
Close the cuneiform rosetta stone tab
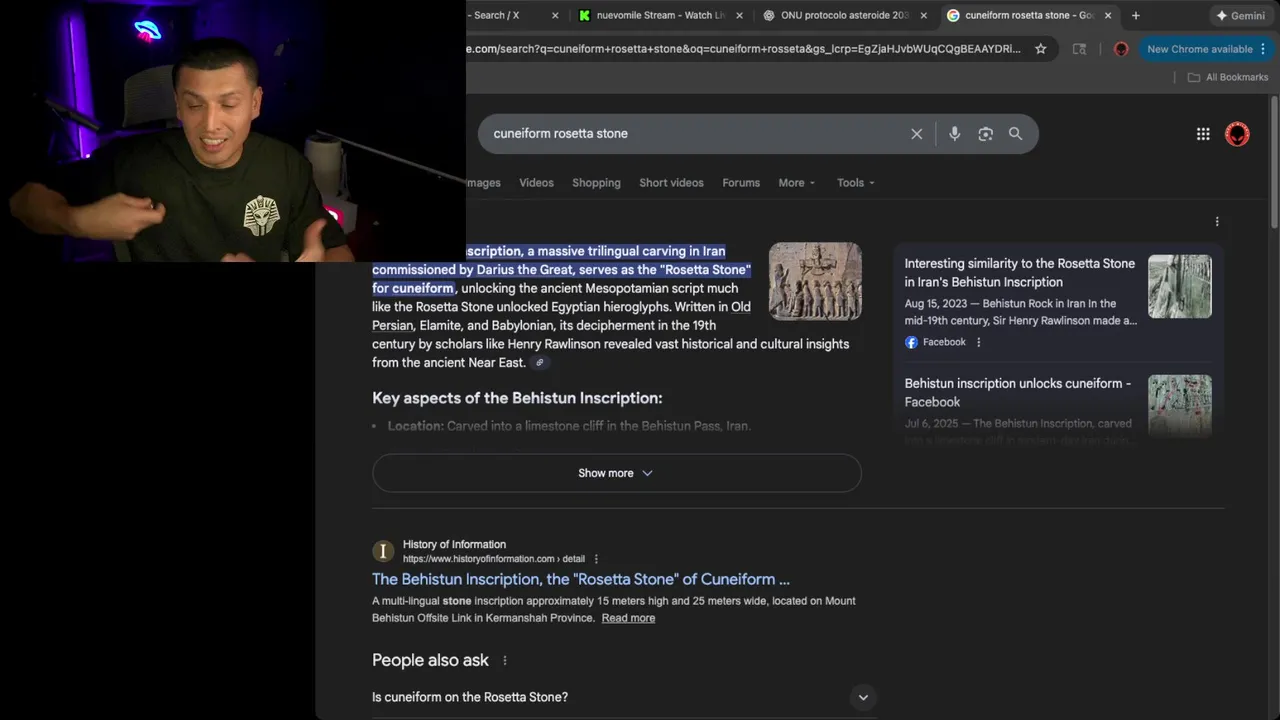[x=1107, y=15]
